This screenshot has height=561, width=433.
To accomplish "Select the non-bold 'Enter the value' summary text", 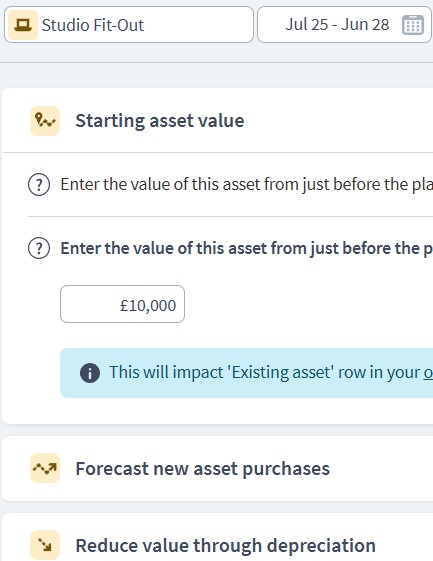I will (x=247, y=185).
